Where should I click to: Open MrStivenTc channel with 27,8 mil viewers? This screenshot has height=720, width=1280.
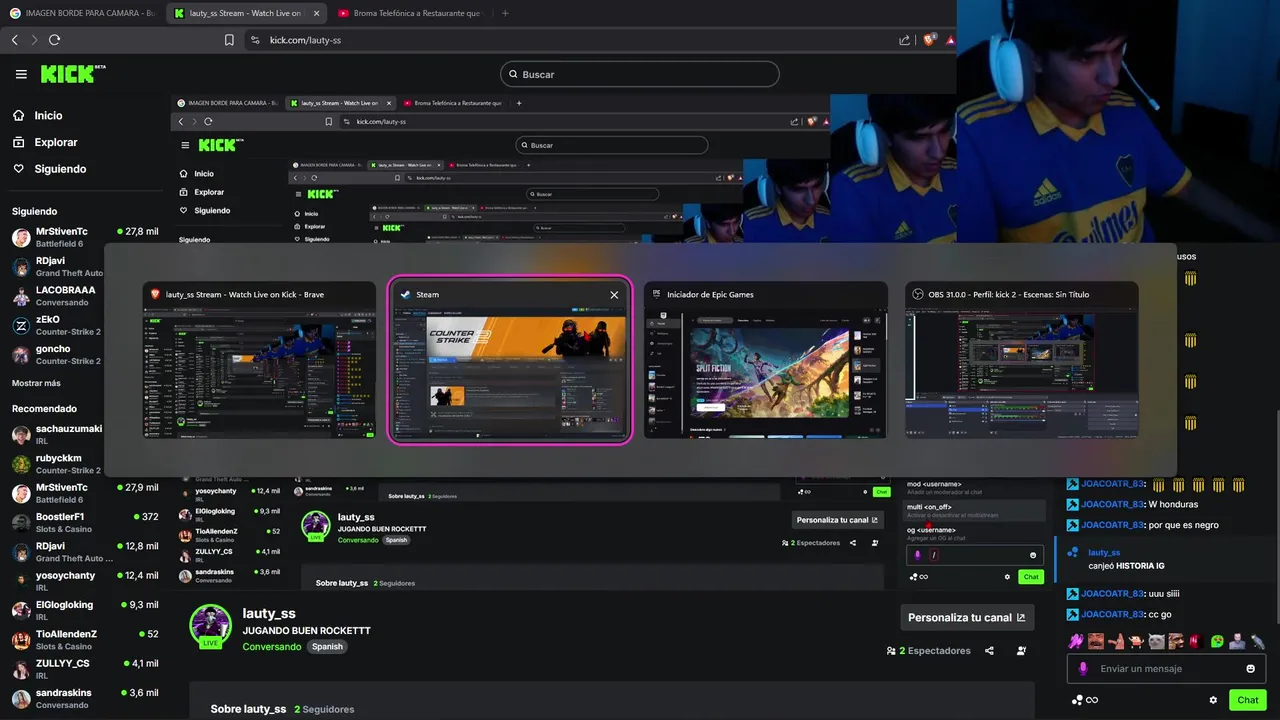(85, 237)
